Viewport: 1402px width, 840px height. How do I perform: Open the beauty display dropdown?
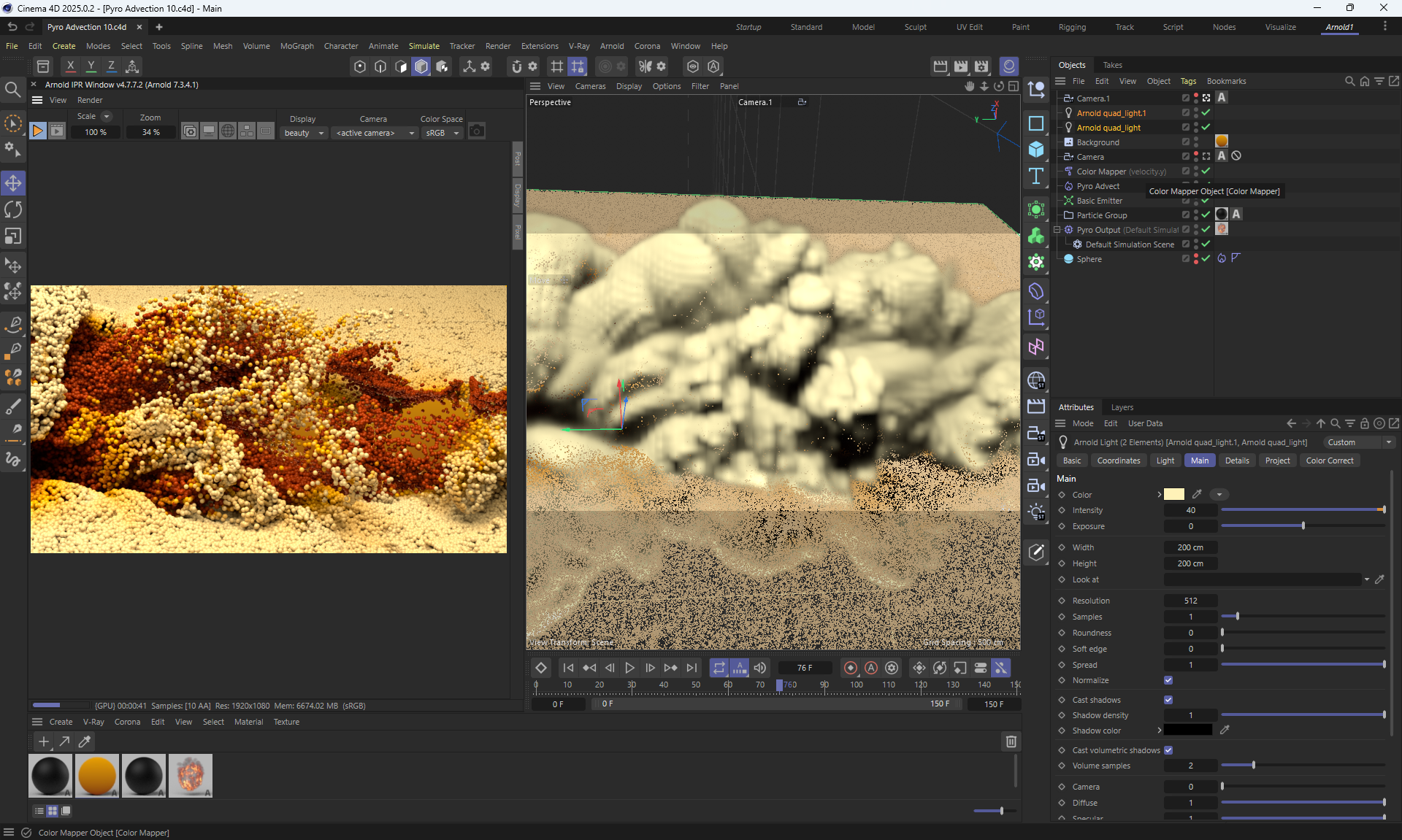click(x=304, y=133)
